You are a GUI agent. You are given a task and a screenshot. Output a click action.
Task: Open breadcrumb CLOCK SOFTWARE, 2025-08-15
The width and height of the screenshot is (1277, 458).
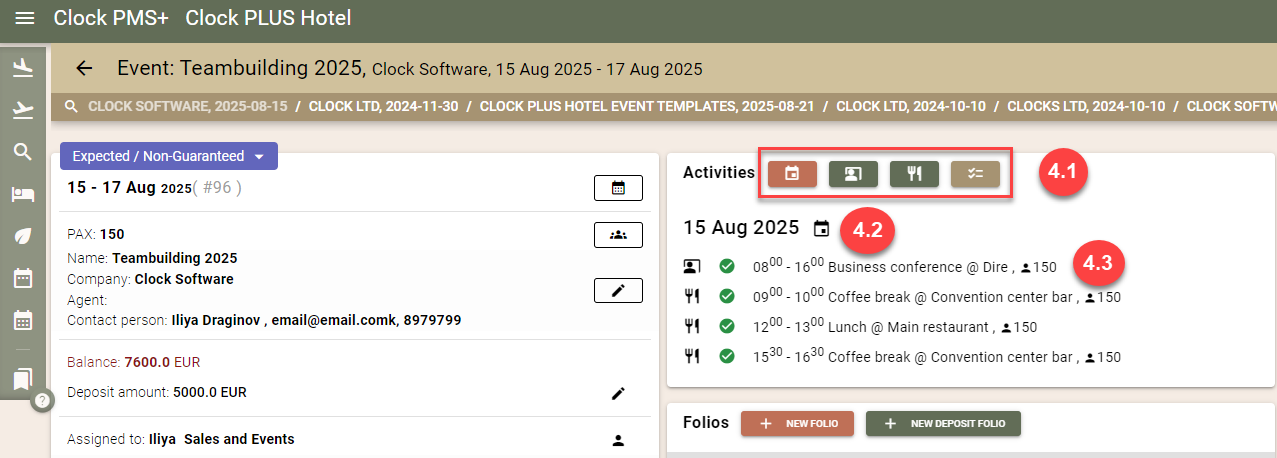coord(187,106)
